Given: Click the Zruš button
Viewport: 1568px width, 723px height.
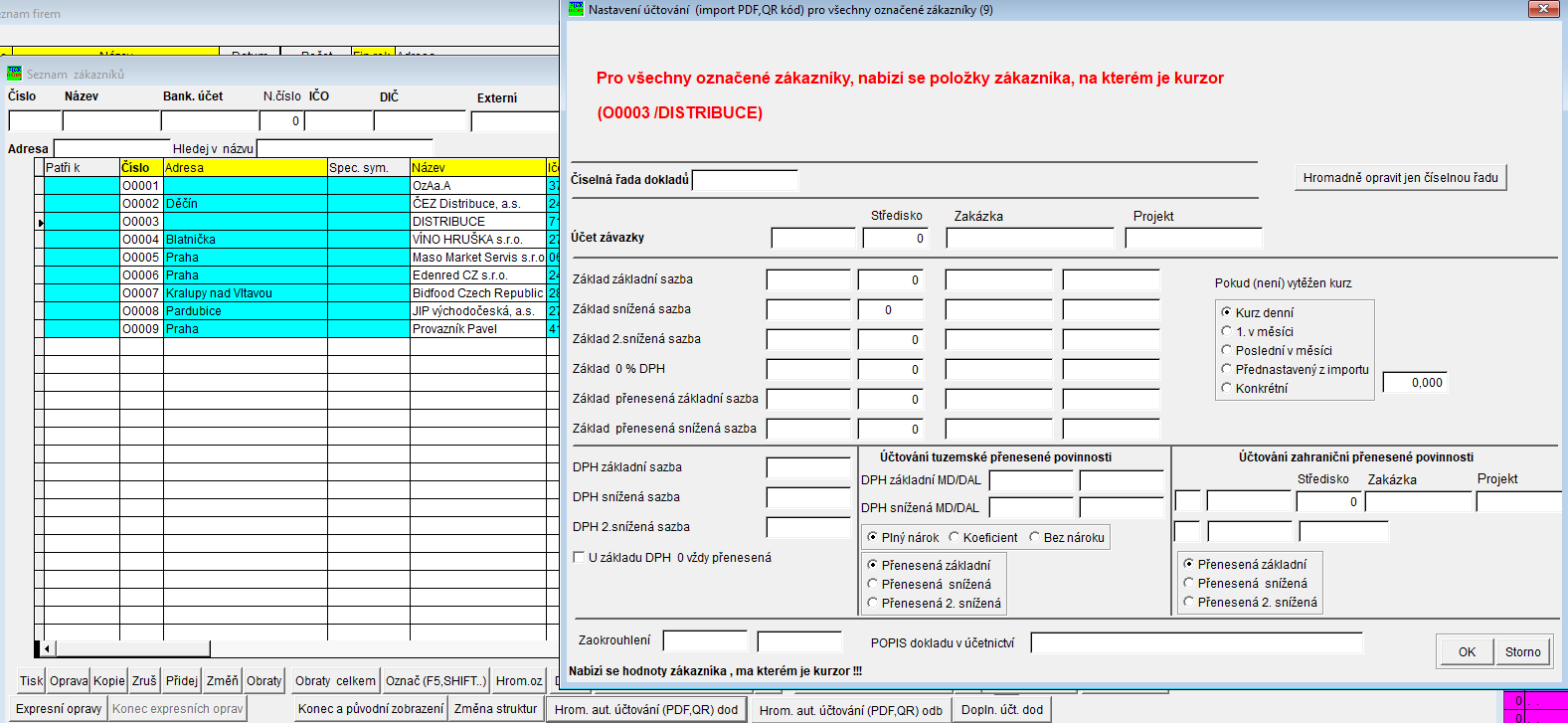Looking at the screenshot, I should pos(144,680).
